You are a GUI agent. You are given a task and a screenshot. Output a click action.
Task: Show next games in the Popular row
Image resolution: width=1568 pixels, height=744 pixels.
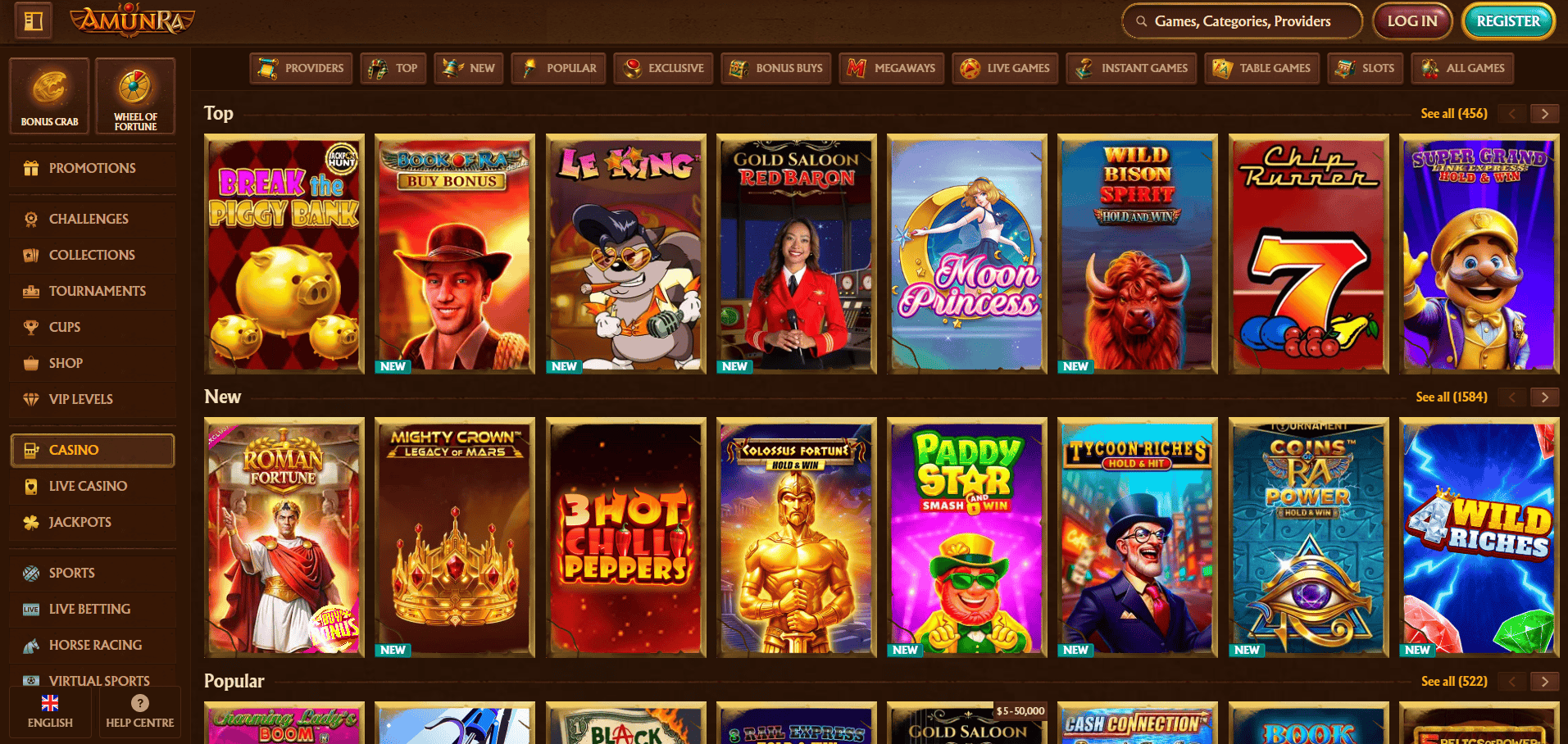coord(1545,682)
